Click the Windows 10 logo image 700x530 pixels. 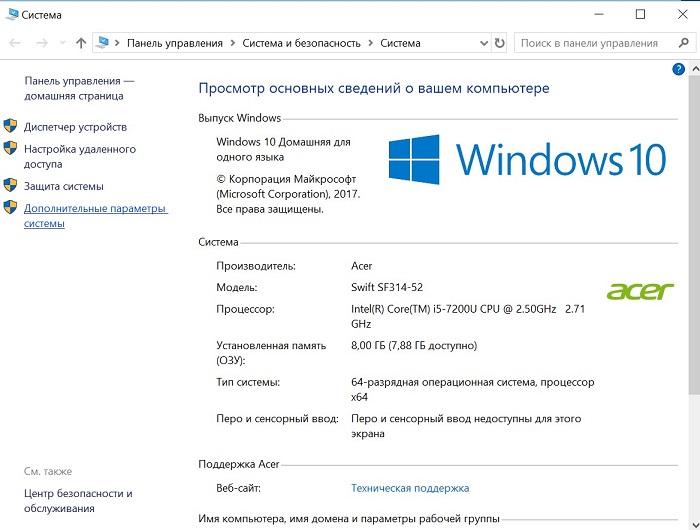[x=527, y=159]
